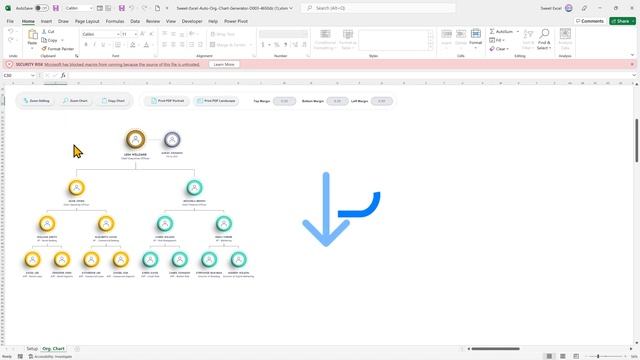Switch to the Power Pivot tab

(236, 21)
